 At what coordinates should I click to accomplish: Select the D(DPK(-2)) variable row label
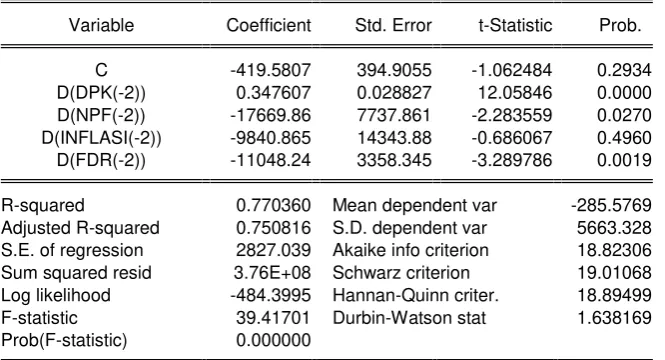click(101, 93)
